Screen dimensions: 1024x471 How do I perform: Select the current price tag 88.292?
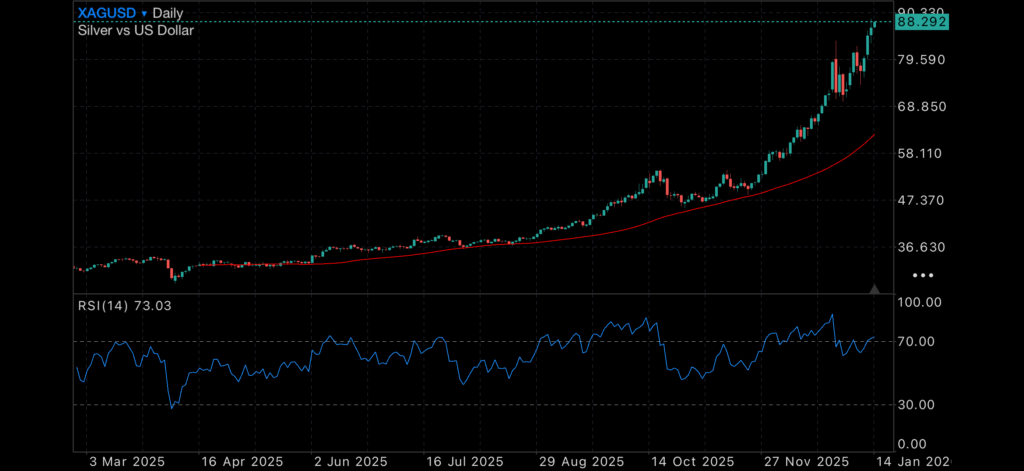pos(921,22)
